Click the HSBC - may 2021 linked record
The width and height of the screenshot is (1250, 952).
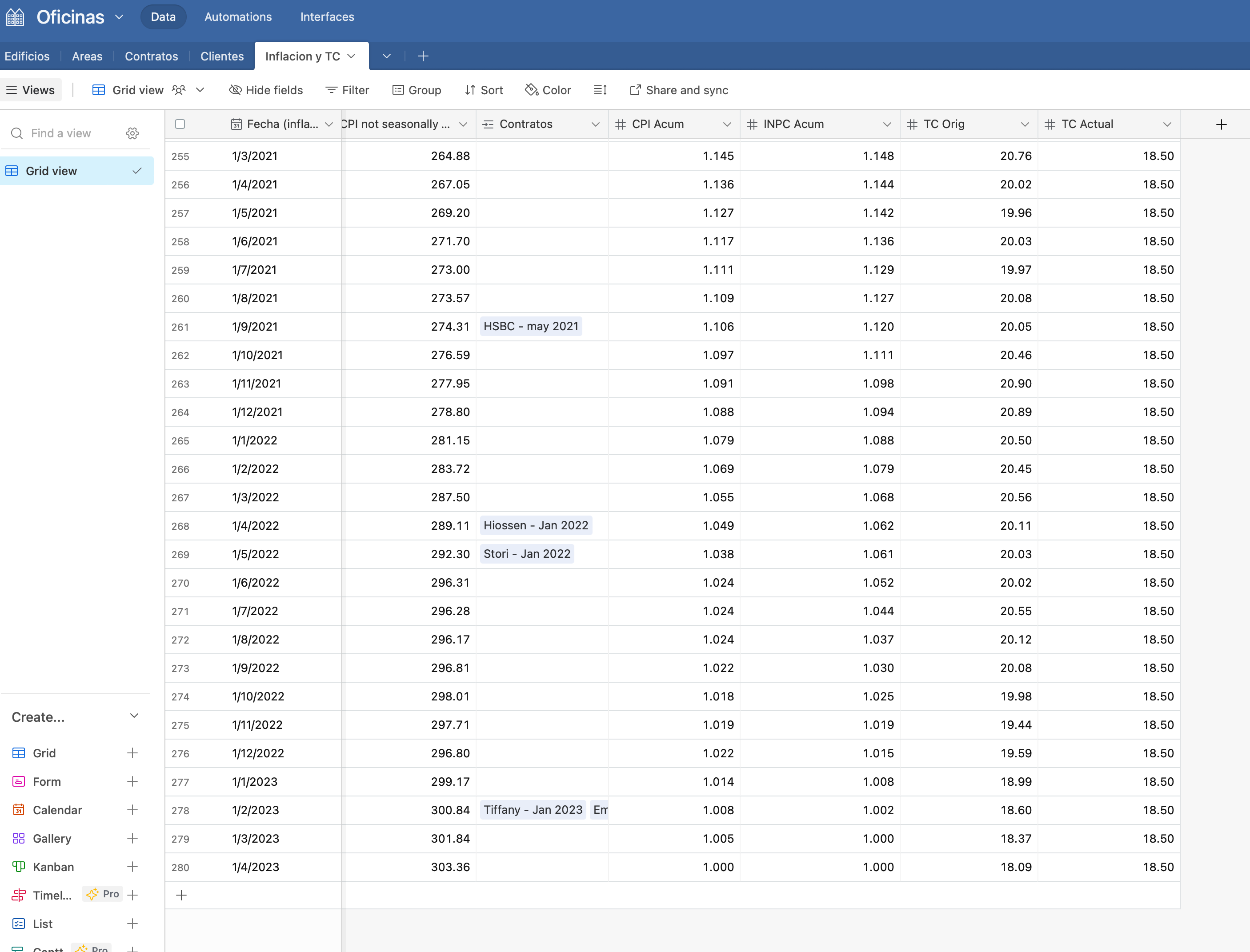click(x=531, y=326)
